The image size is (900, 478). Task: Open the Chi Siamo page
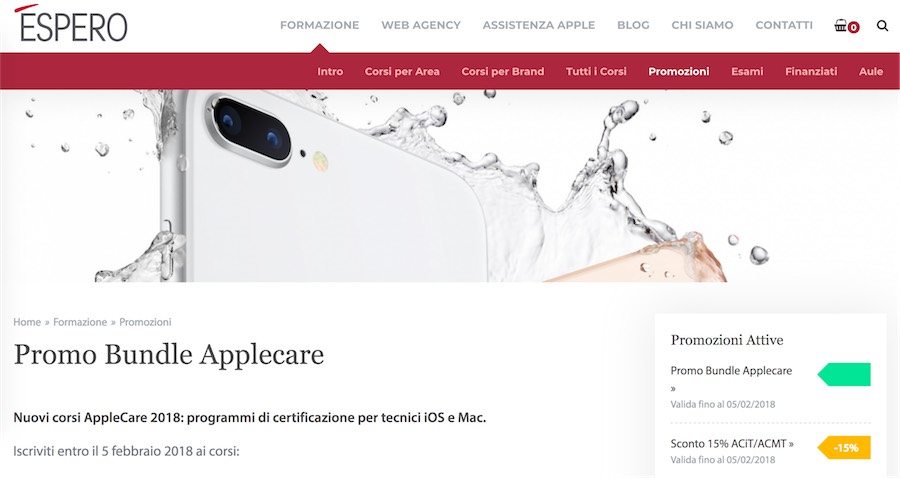point(702,25)
